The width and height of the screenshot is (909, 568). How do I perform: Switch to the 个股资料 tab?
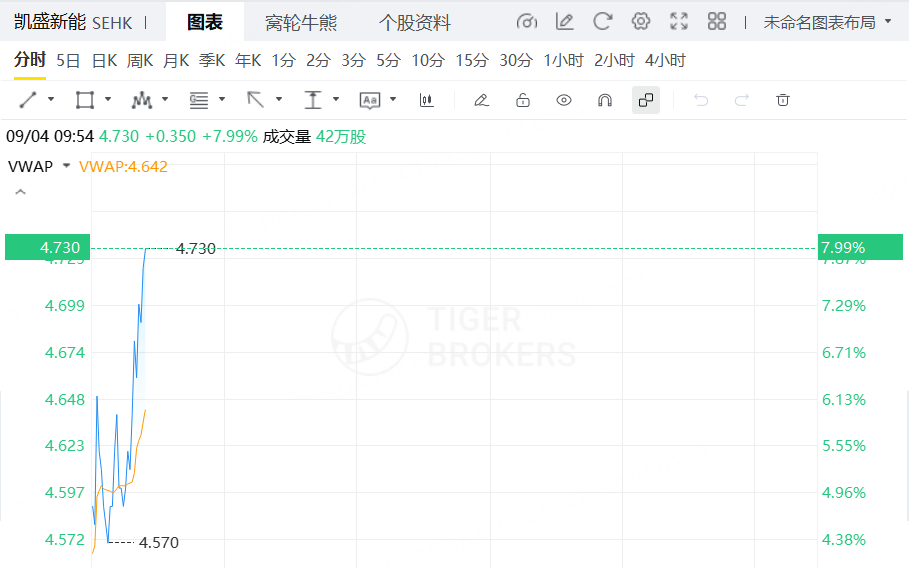414,23
